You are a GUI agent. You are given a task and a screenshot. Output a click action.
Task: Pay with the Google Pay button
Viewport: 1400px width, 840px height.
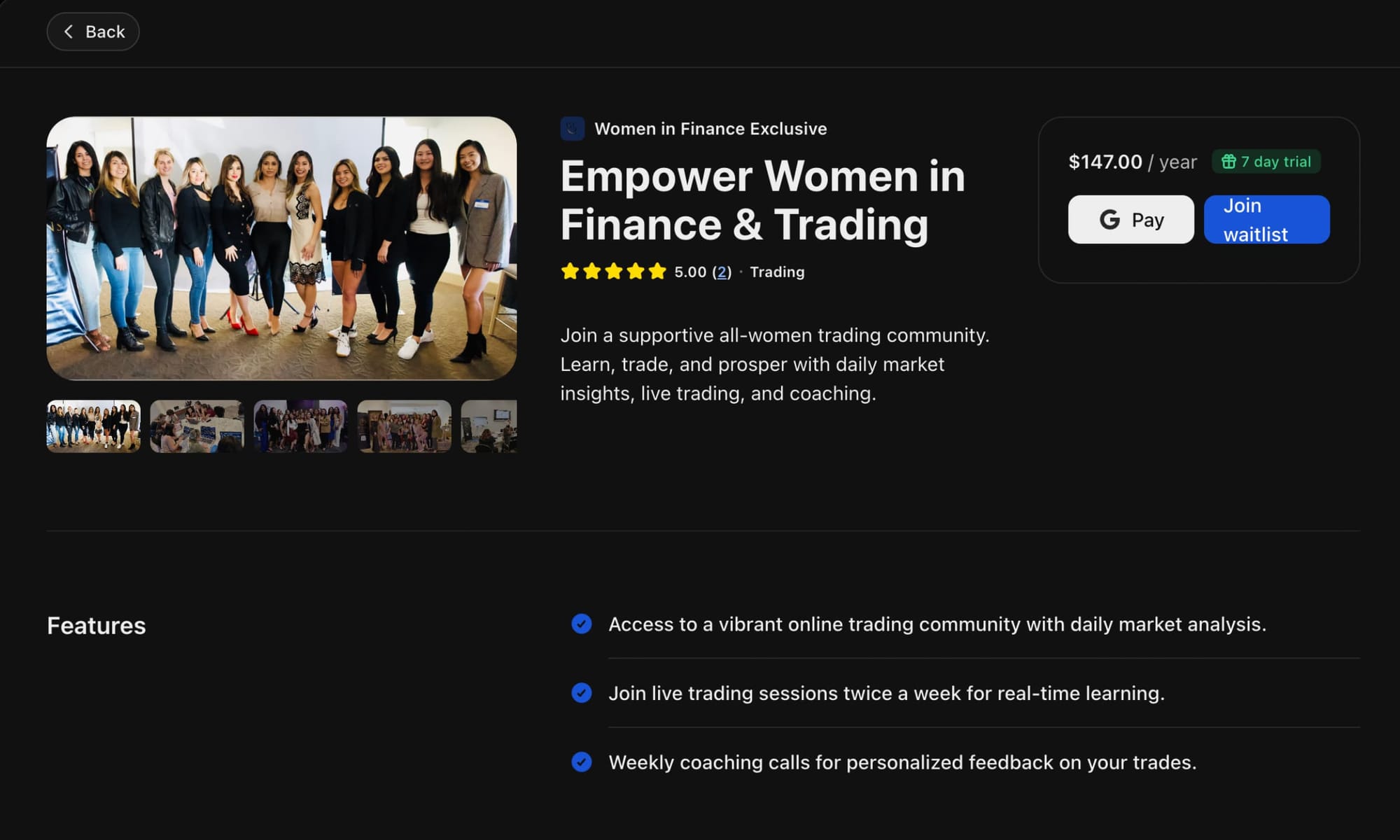1130,220
